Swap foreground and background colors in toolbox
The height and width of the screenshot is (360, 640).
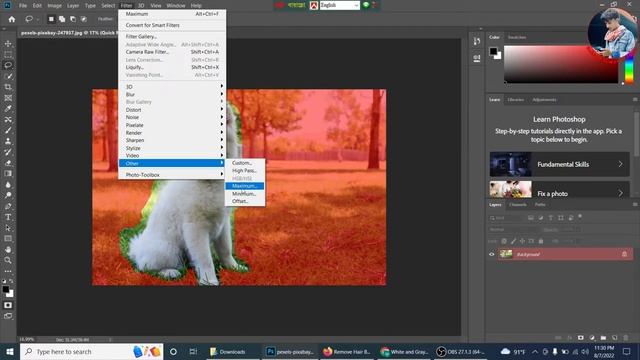(11, 281)
